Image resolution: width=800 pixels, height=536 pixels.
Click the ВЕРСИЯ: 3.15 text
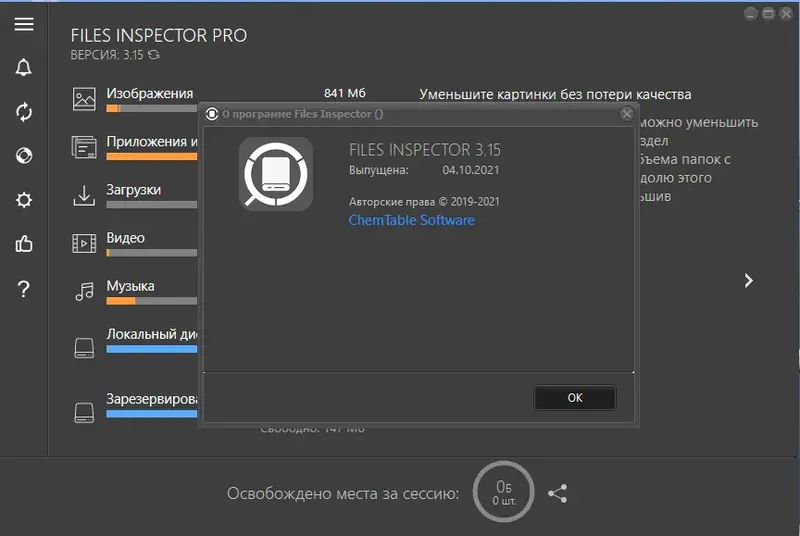(107, 55)
